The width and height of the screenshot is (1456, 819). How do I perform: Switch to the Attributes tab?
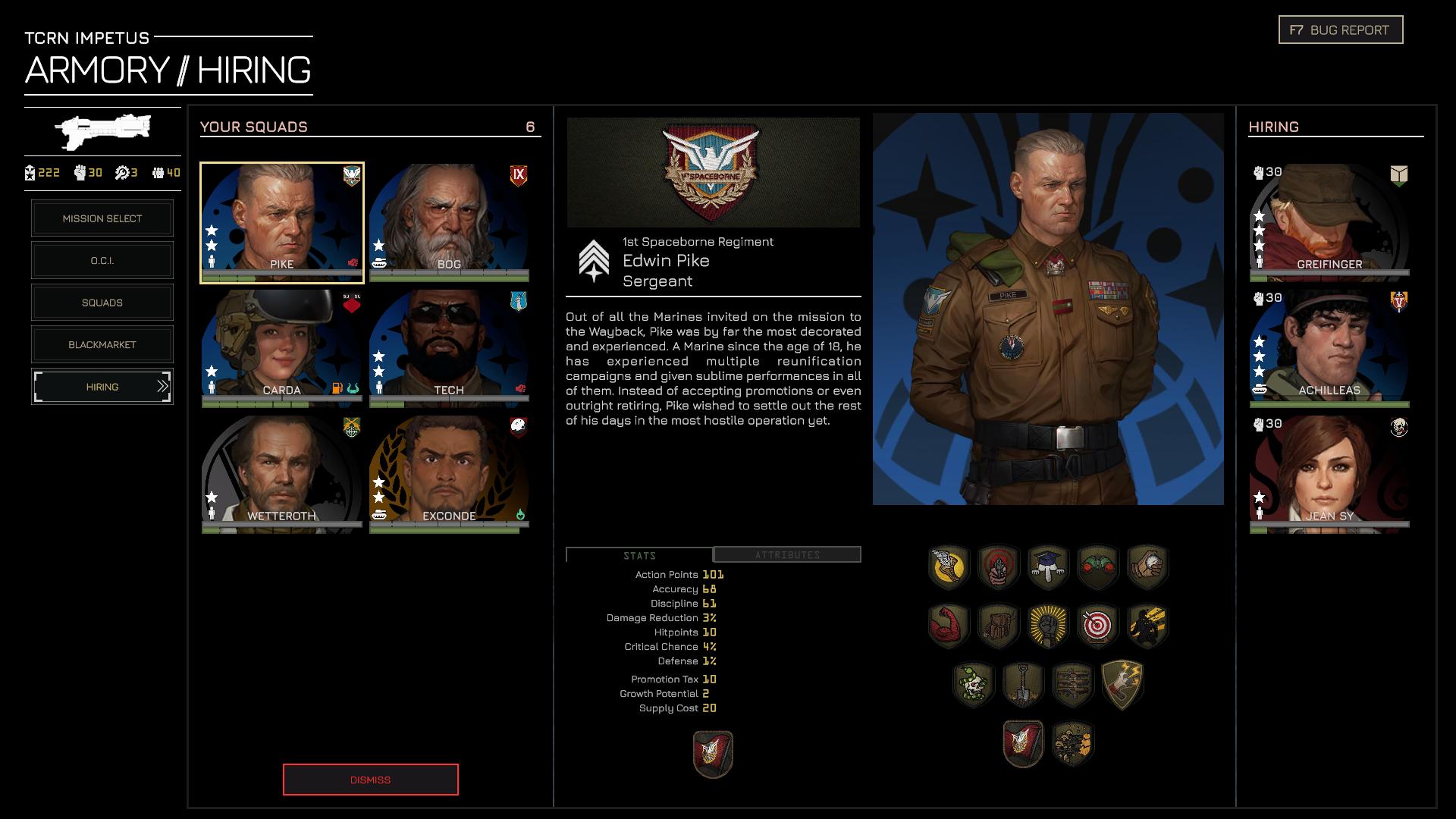[x=787, y=555]
